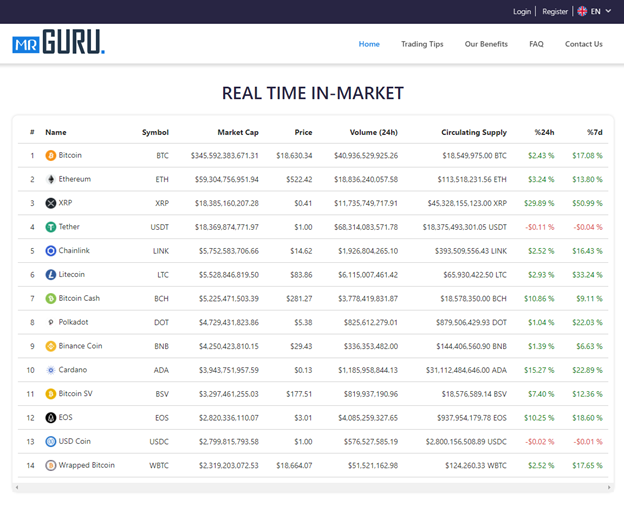Open the Trading Tips page
624x505 pixels.
coord(422,44)
